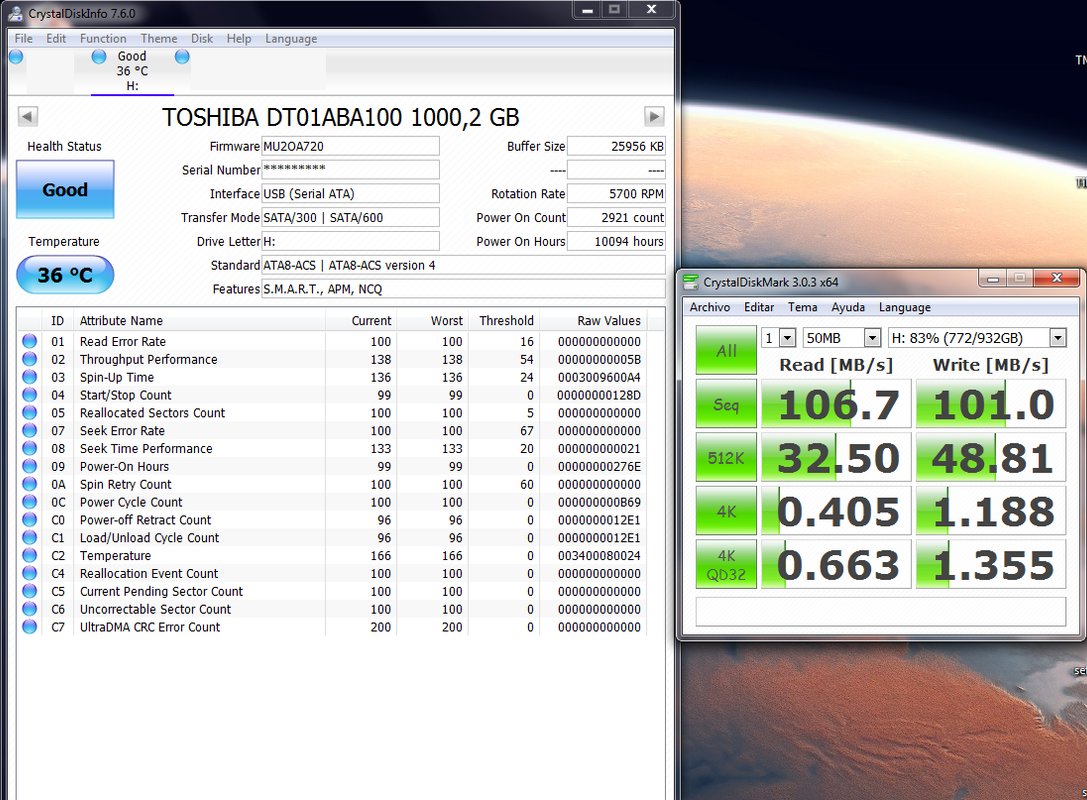The height and width of the screenshot is (800, 1087).
Task: Open Disk menu in CrystalDiskInfo
Action: (202, 39)
